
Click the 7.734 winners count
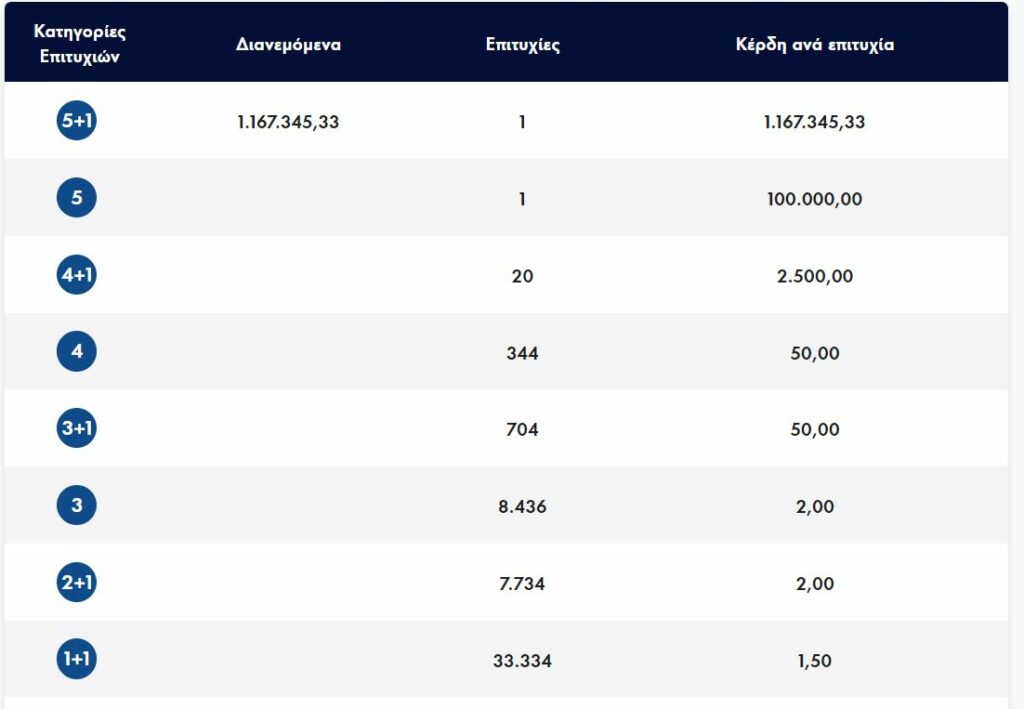pyautogui.click(x=522, y=584)
